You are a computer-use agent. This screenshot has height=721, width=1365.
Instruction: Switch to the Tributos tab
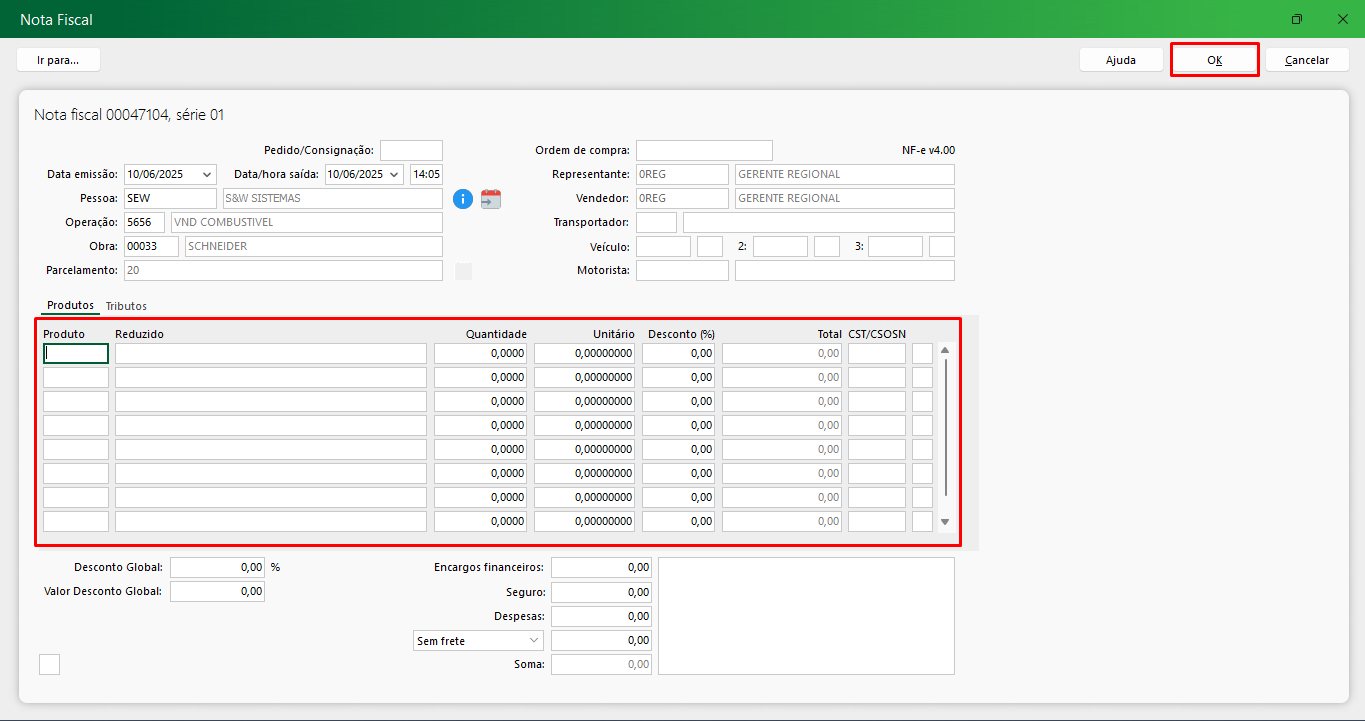coord(126,306)
